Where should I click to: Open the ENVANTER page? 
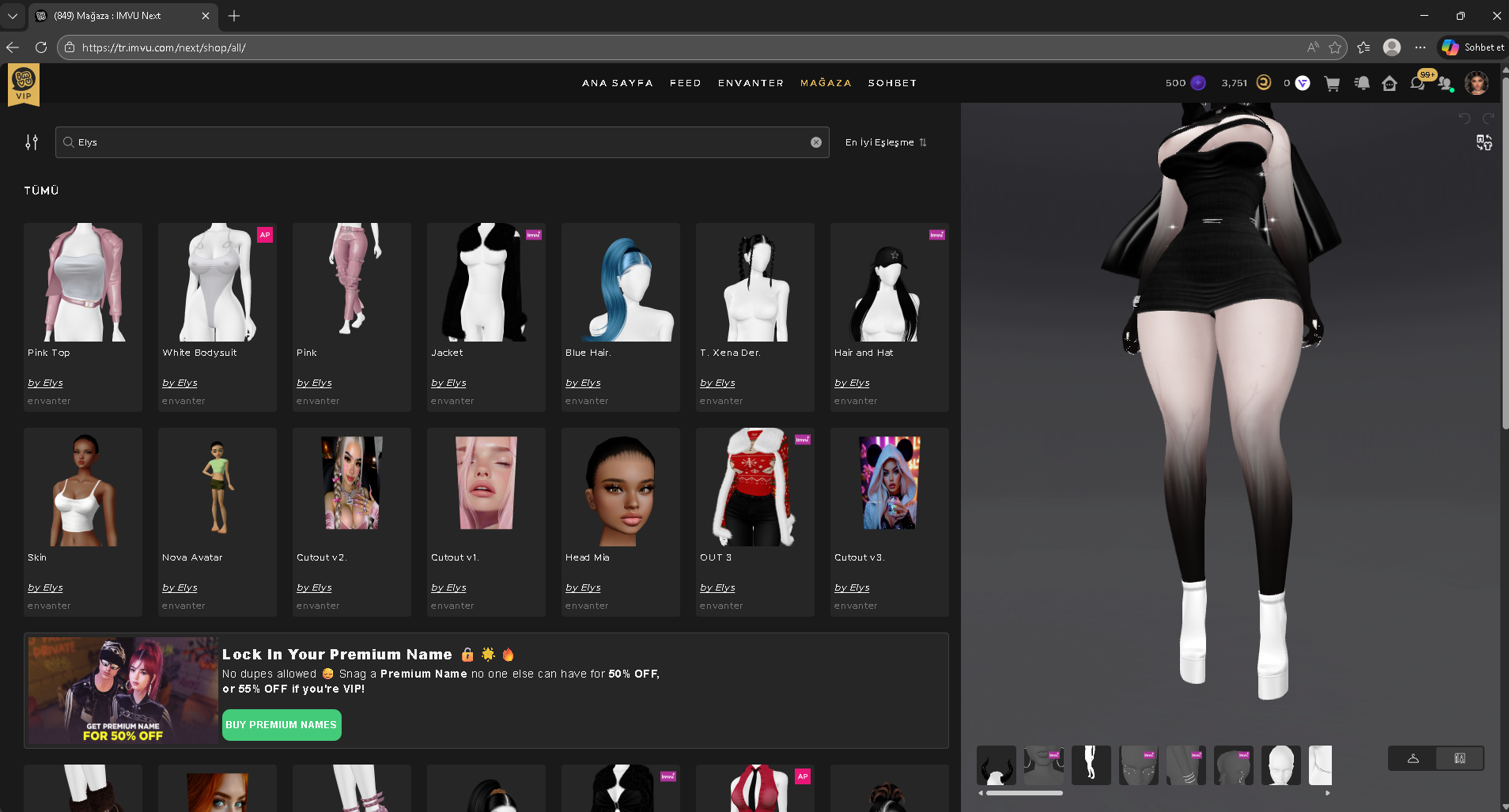(x=751, y=83)
